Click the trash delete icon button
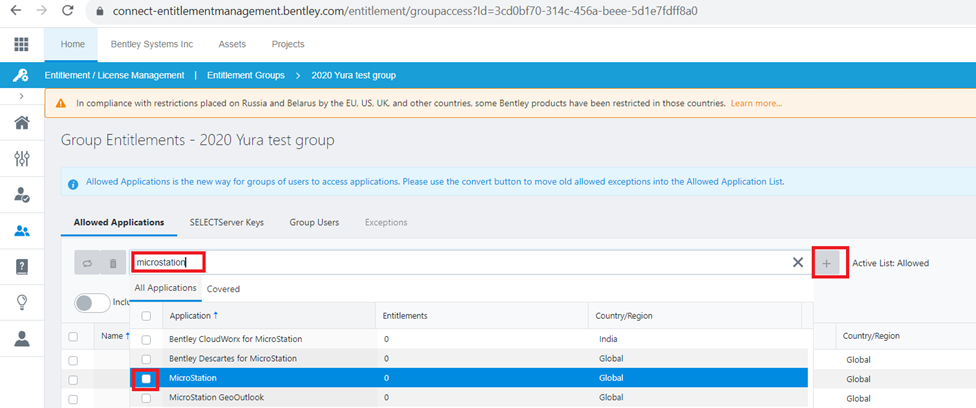 point(113,263)
